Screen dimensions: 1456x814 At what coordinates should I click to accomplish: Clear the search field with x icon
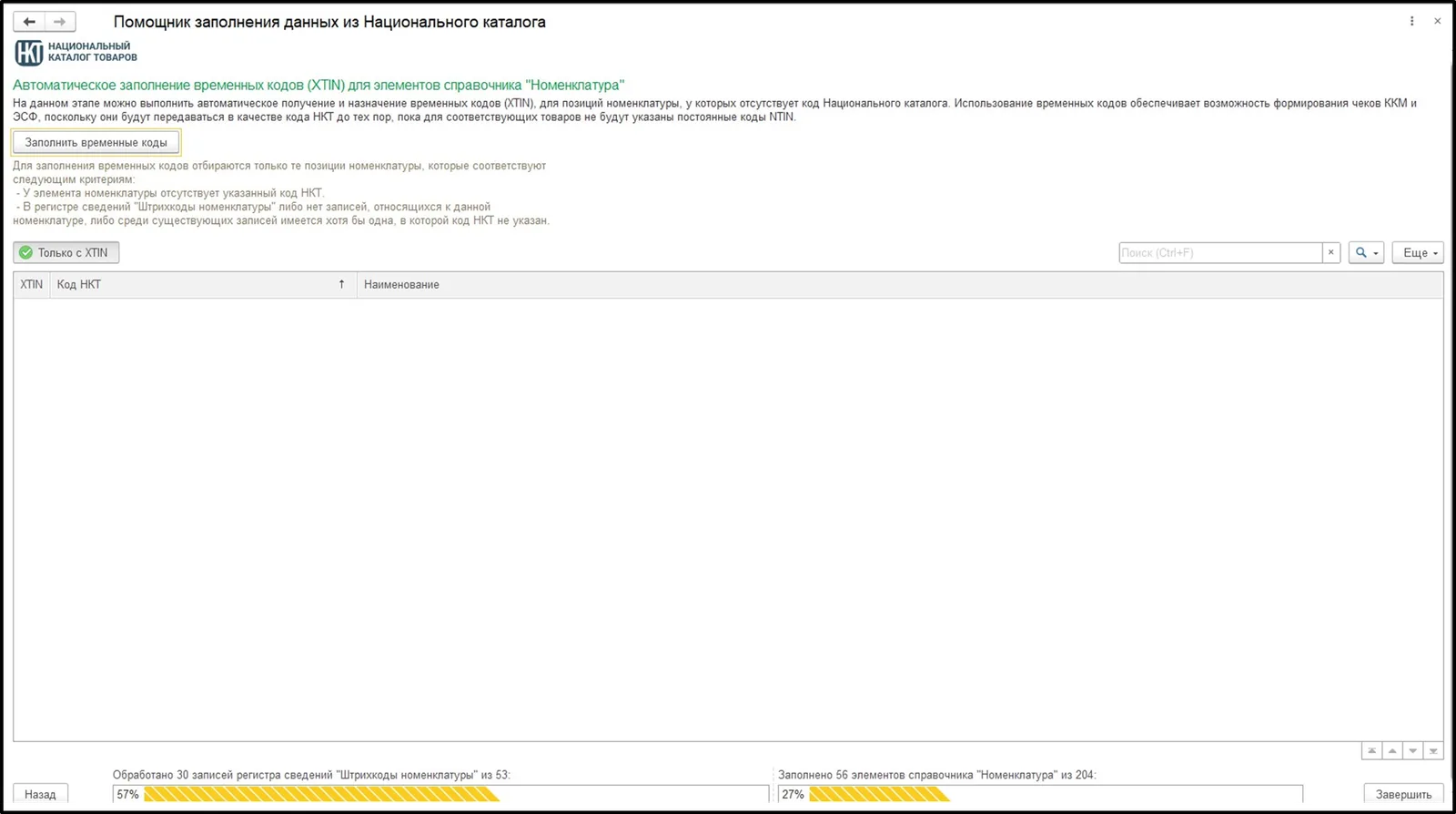(1331, 253)
